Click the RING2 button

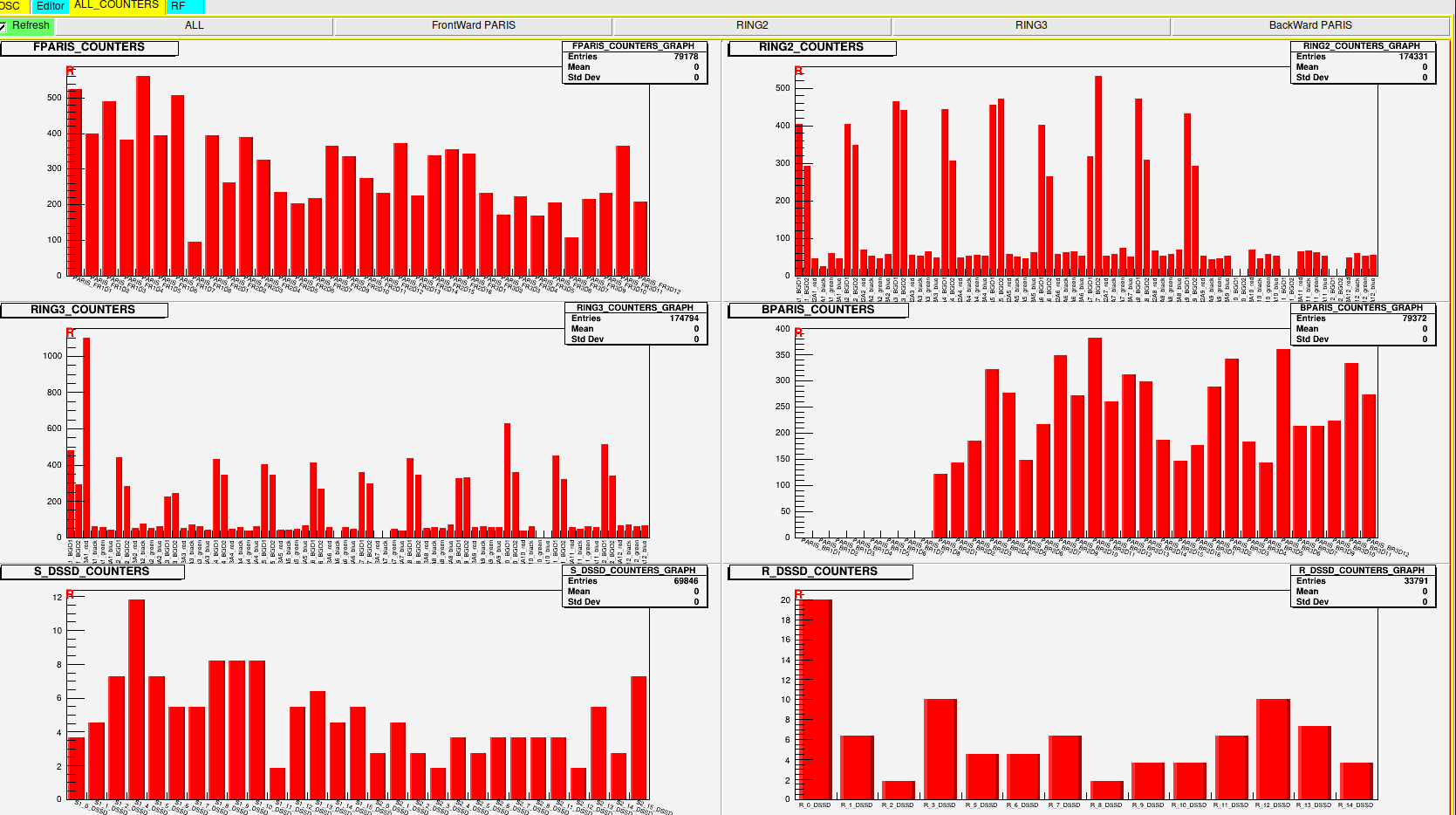tap(752, 25)
